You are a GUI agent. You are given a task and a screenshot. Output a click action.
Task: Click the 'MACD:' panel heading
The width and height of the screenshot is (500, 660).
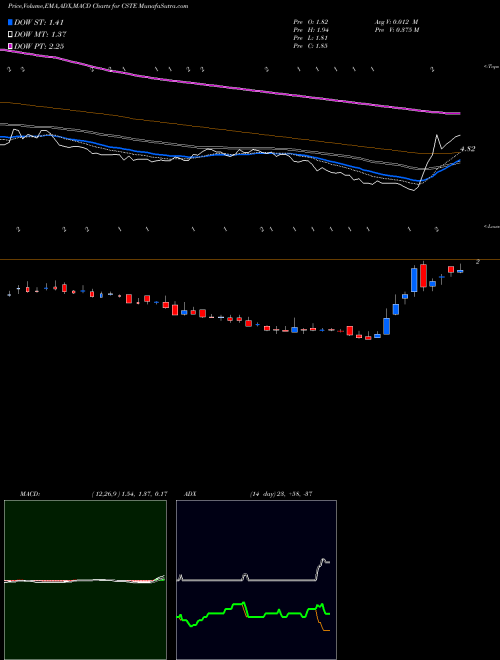29,494
